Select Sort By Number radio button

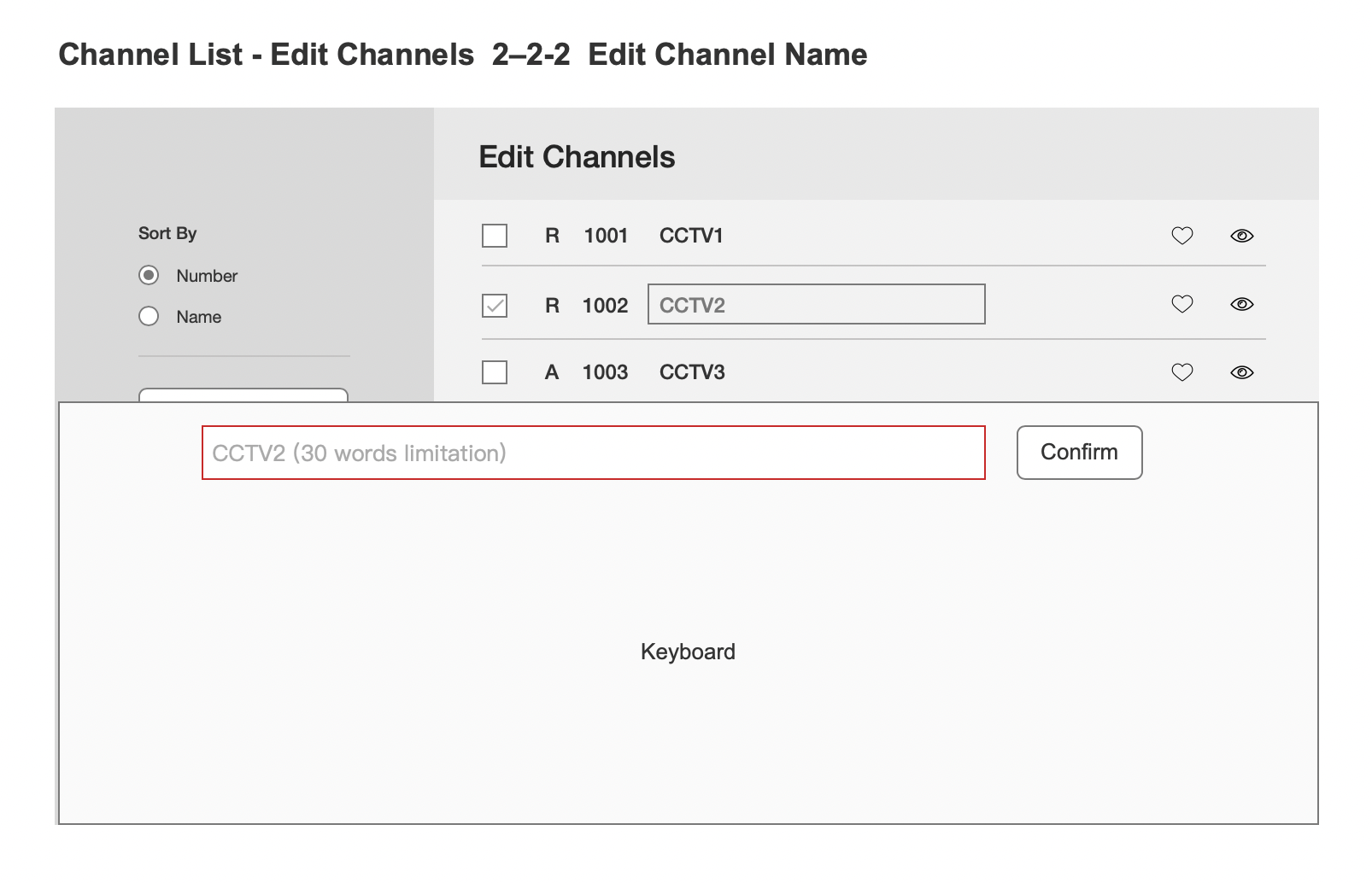[x=149, y=275]
